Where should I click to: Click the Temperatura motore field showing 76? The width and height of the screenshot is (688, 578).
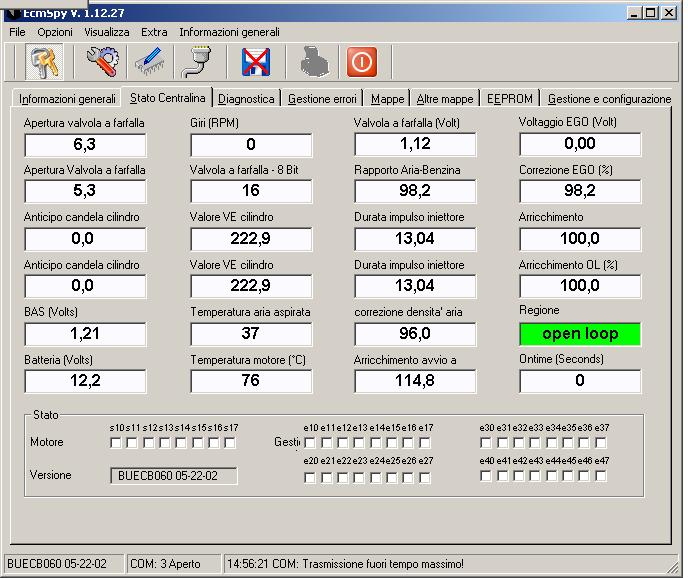click(x=251, y=381)
